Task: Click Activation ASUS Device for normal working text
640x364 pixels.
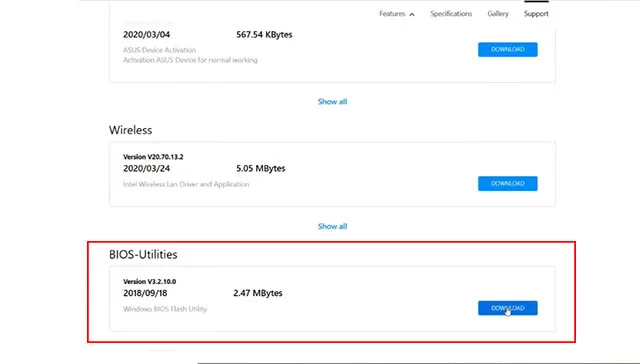Action: coord(190,60)
